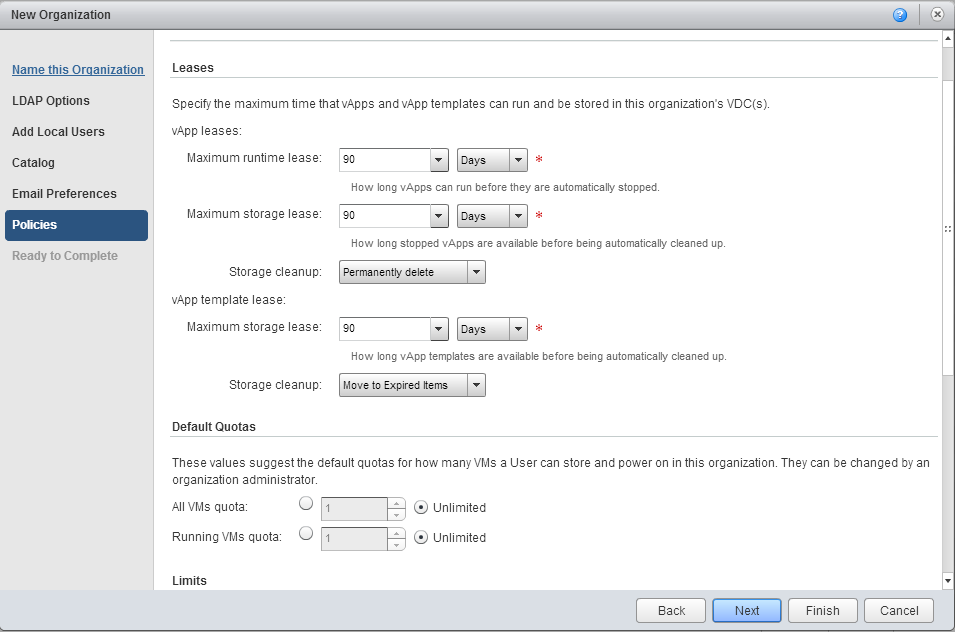Open Email Preferences step
This screenshot has width=955, height=632.
click(64, 194)
